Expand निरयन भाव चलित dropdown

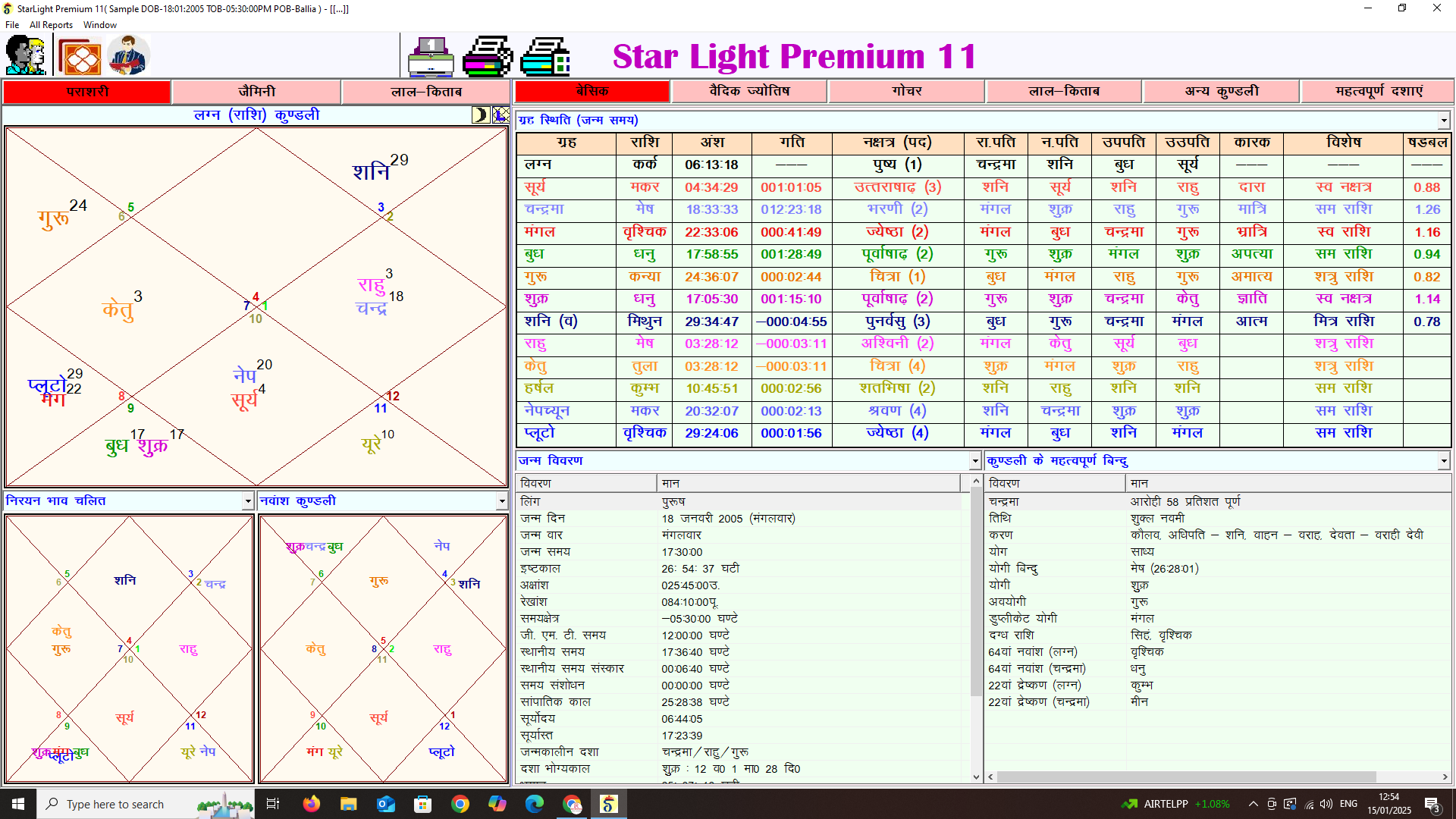[x=247, y=501]
